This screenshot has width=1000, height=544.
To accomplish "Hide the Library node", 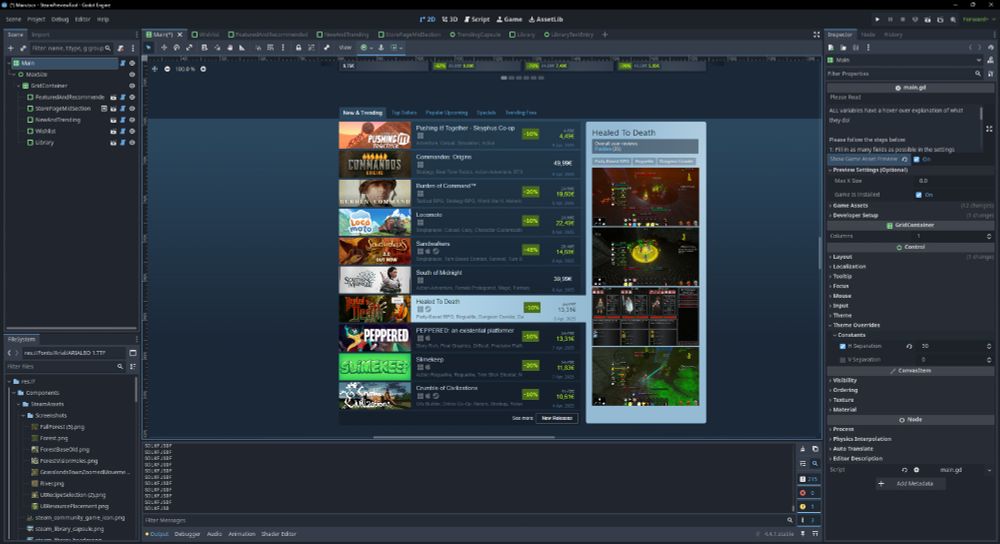I will pos(132,142).
